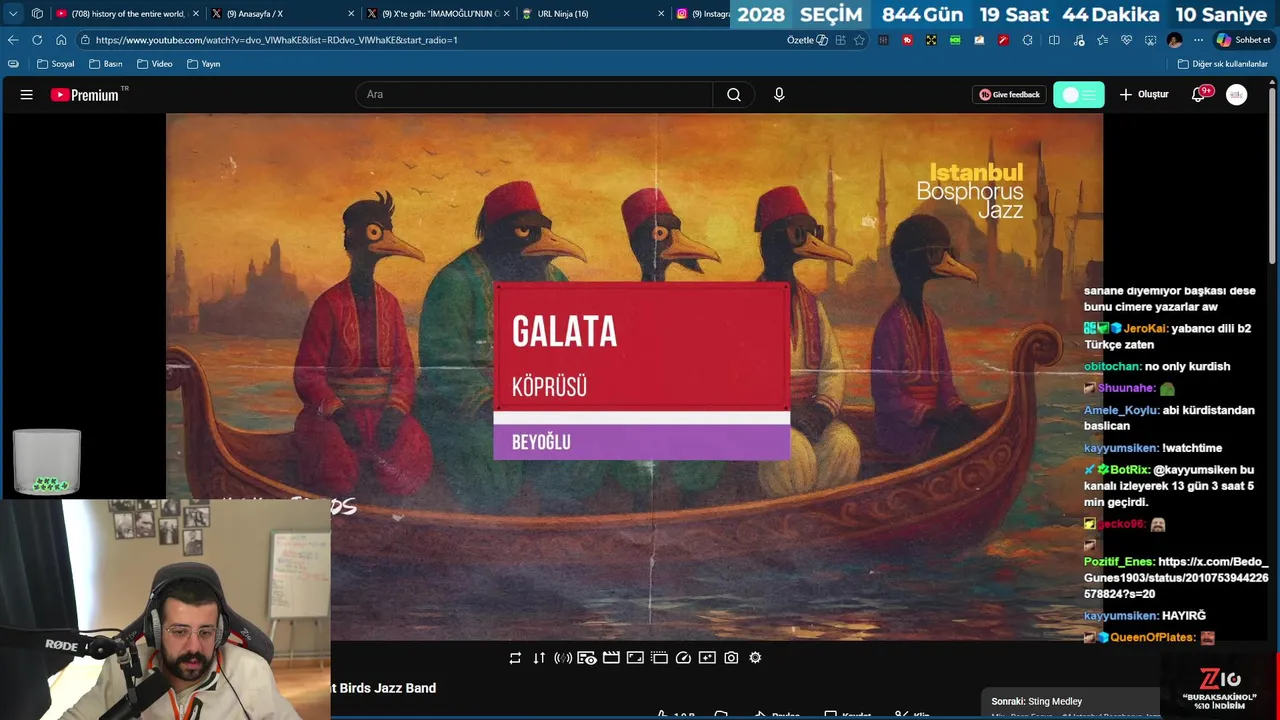1280x720 pixels.
Task: Click the green extension icon in browser toolbar
Action: pos(955,40)
